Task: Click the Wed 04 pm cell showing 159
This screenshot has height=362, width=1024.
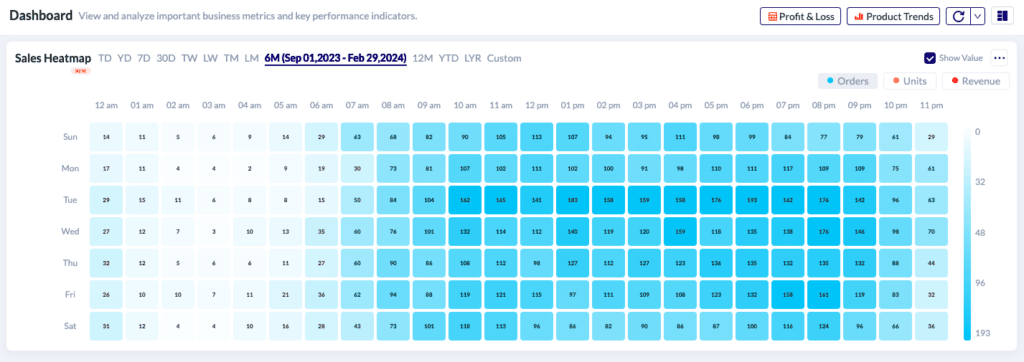Action: click(x=681, y=231)
